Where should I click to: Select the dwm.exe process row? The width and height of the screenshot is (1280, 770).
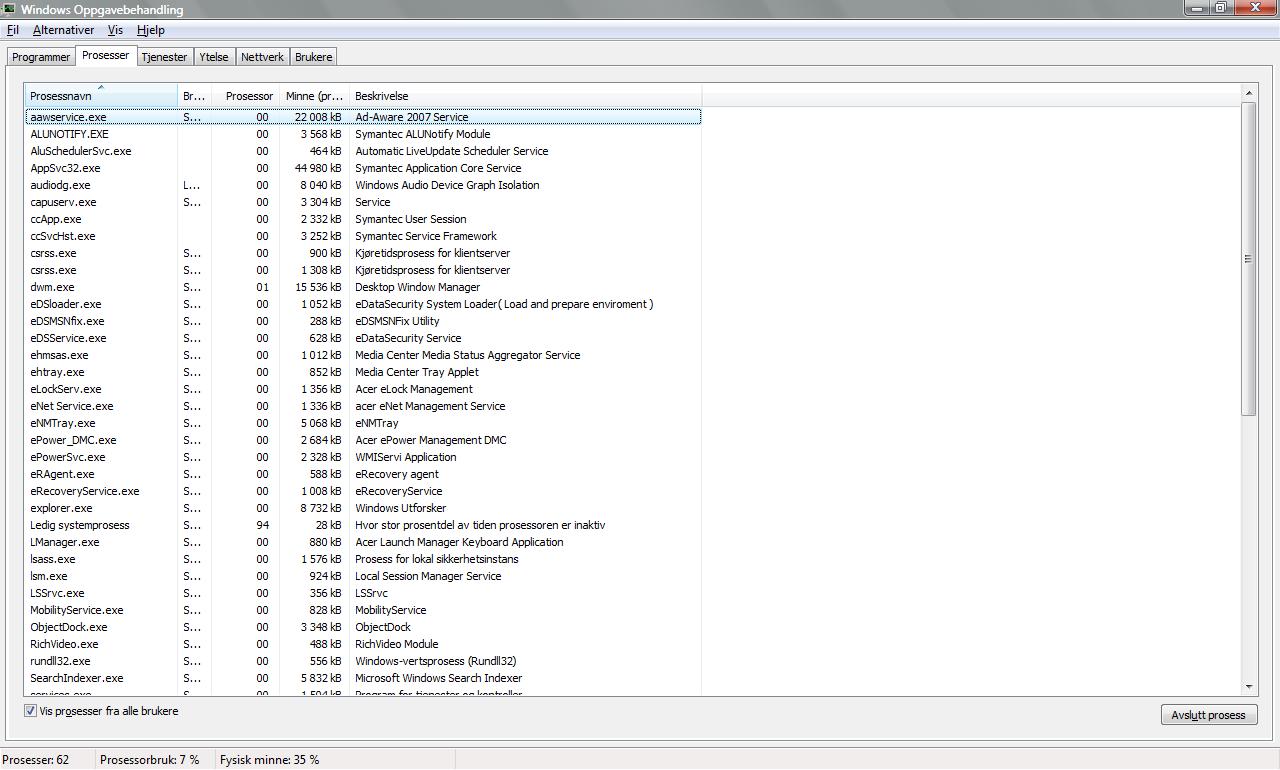(52, 287)
